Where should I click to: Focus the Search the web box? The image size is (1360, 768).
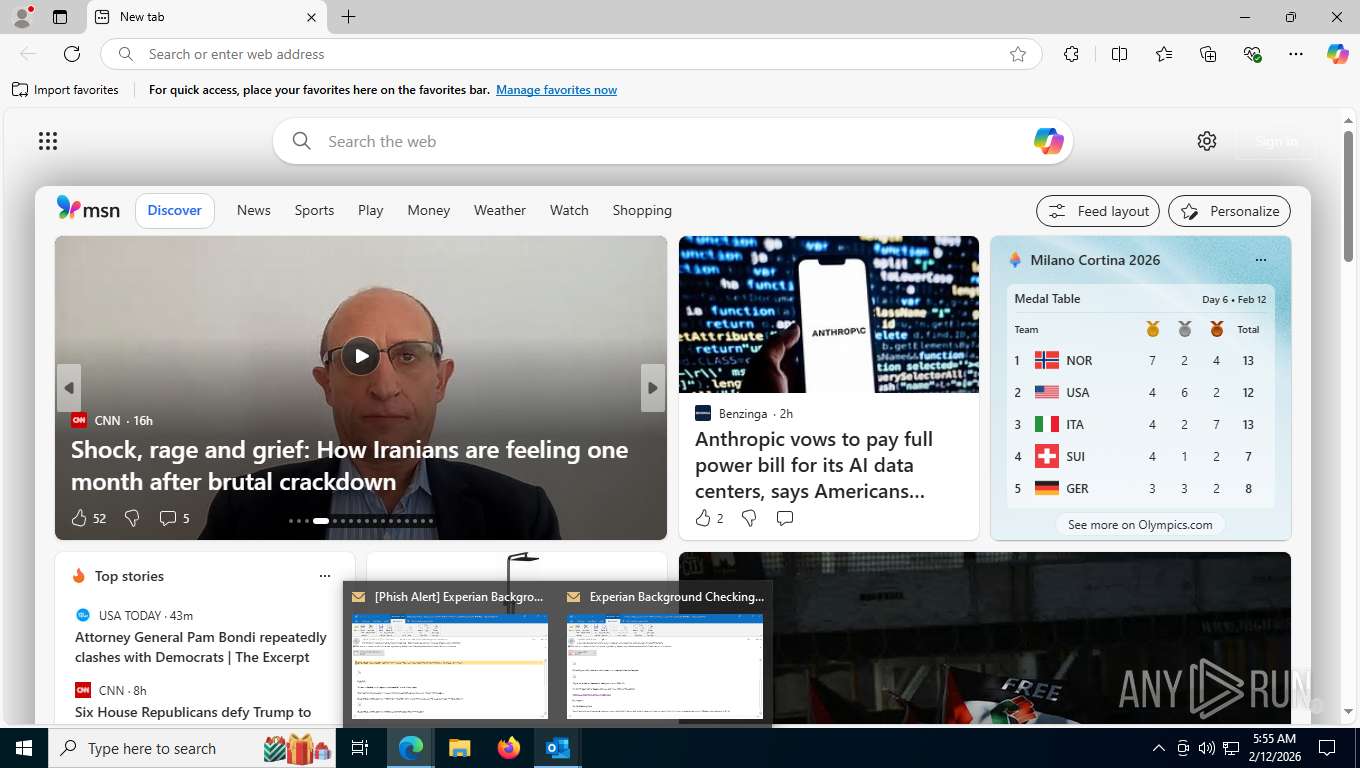tap(672, 141)
